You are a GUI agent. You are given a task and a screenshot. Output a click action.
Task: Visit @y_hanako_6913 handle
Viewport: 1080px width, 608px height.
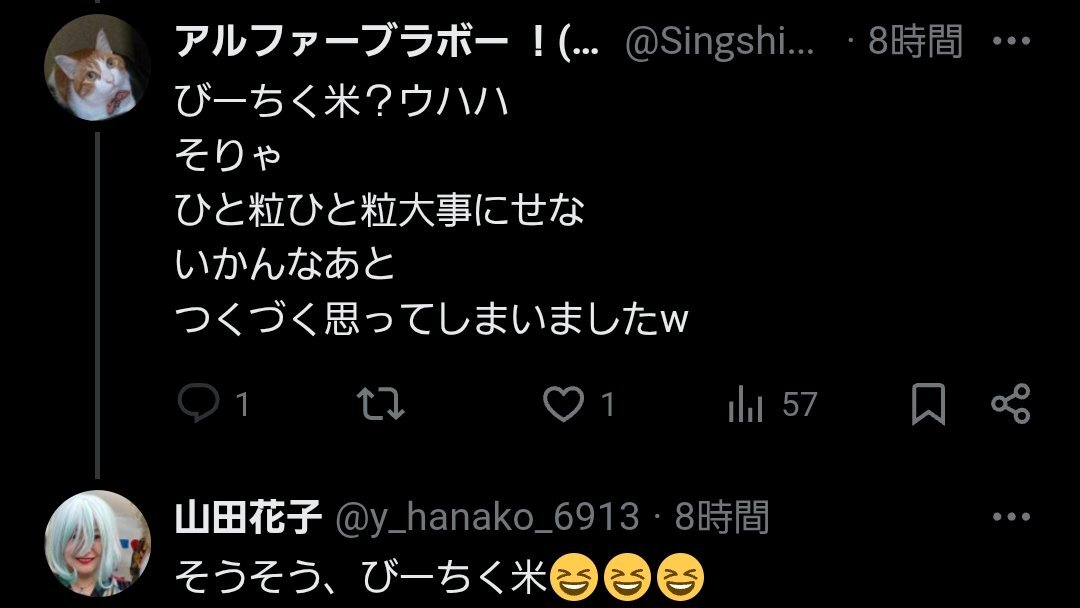488,516
